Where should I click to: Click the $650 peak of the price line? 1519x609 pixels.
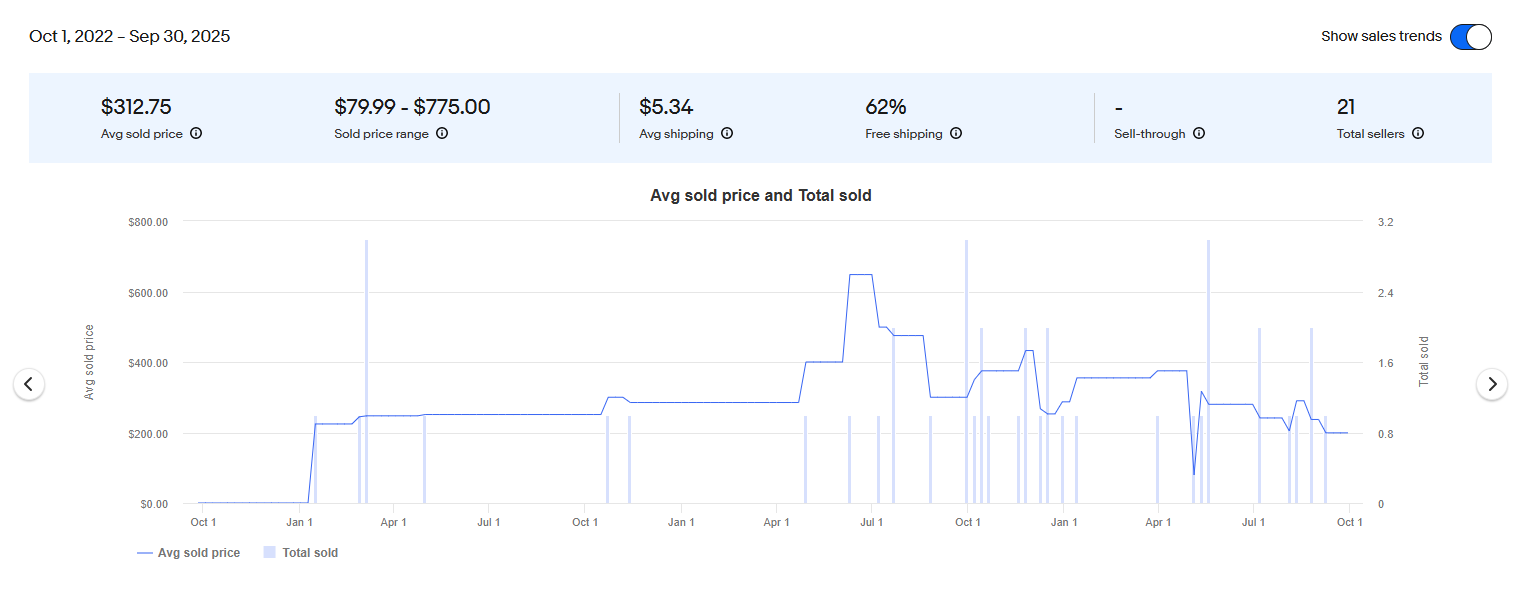click(x=860, y=274)
